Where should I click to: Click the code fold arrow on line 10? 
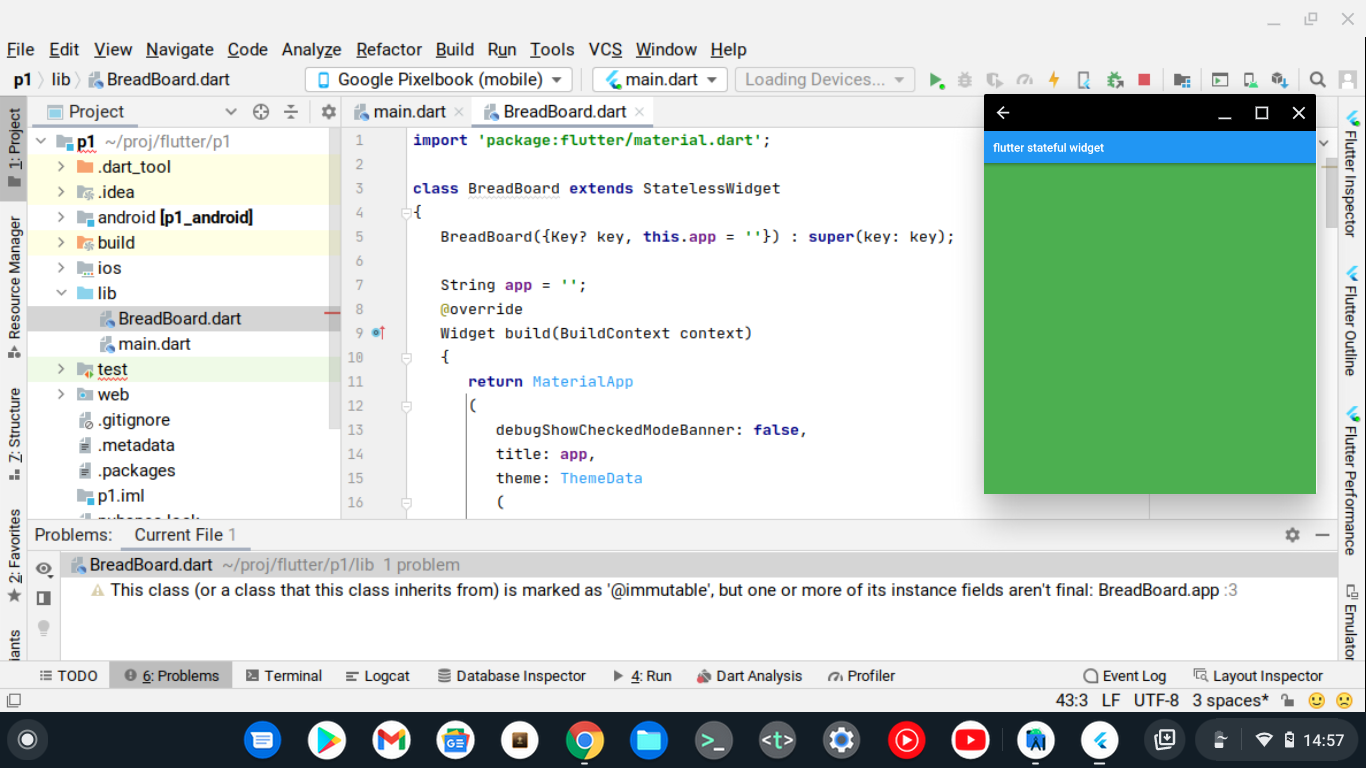pos(406,357)
